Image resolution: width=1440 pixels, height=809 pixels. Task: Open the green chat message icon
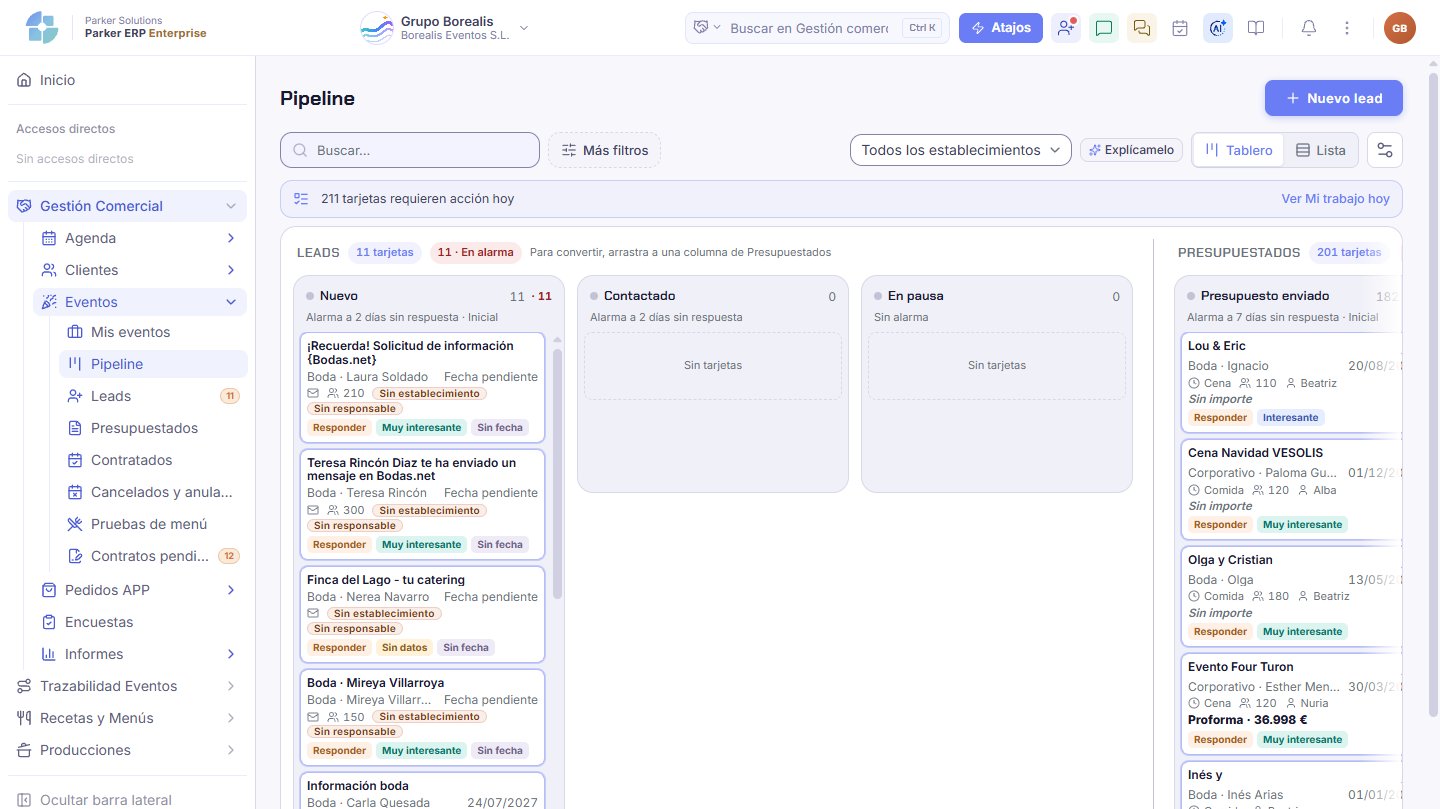tap(1104, 28)
